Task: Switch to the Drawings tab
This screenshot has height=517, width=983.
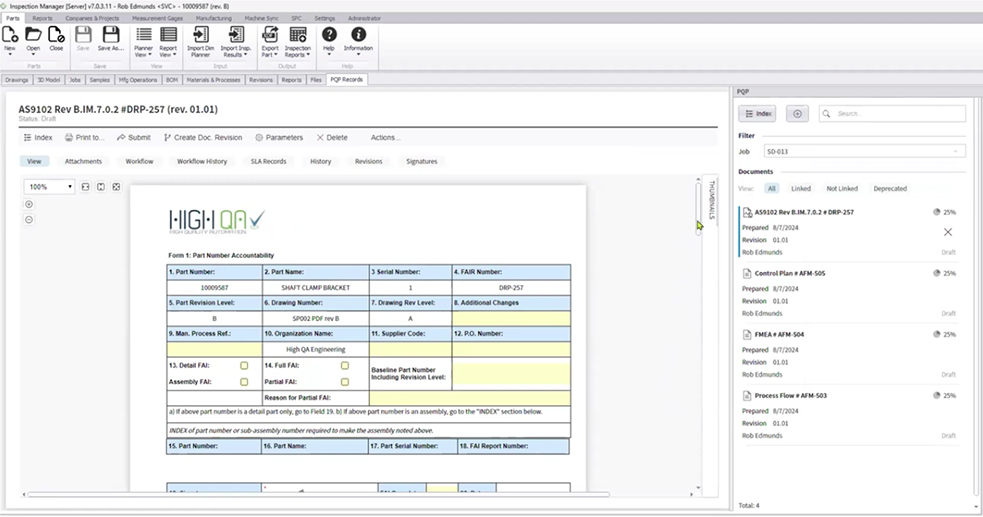Action: pyautogui.click(x=17, y=80)
